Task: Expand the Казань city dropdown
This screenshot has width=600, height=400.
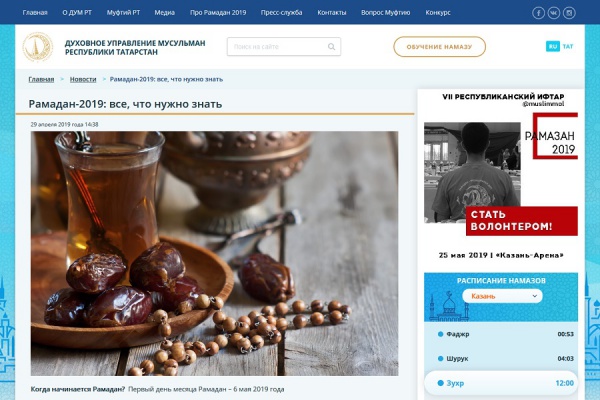Action: [502, 296]
